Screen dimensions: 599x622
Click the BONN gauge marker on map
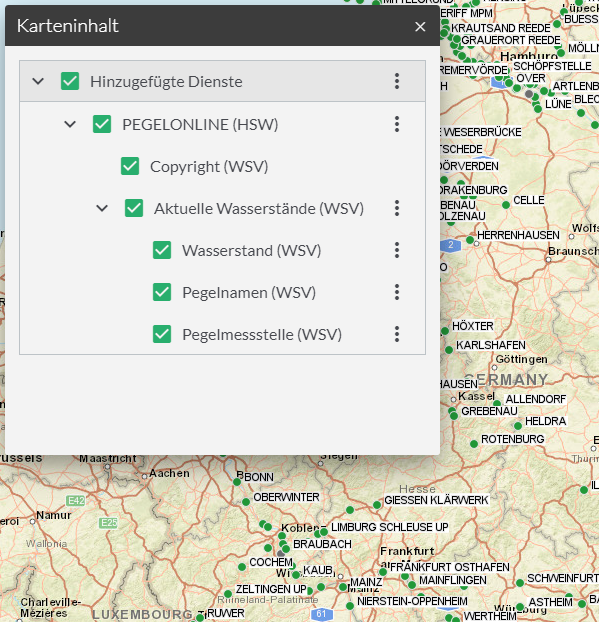[237, 482]
